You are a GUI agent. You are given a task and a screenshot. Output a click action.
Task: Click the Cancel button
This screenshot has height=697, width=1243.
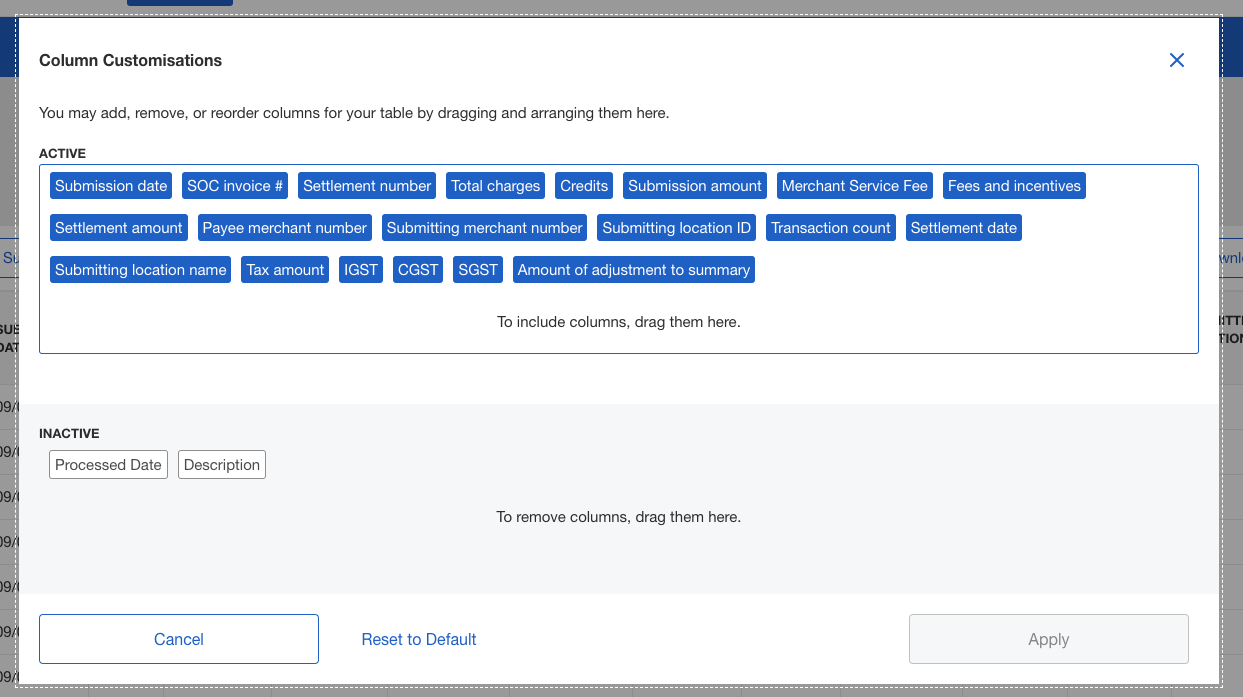click(178, 638)
